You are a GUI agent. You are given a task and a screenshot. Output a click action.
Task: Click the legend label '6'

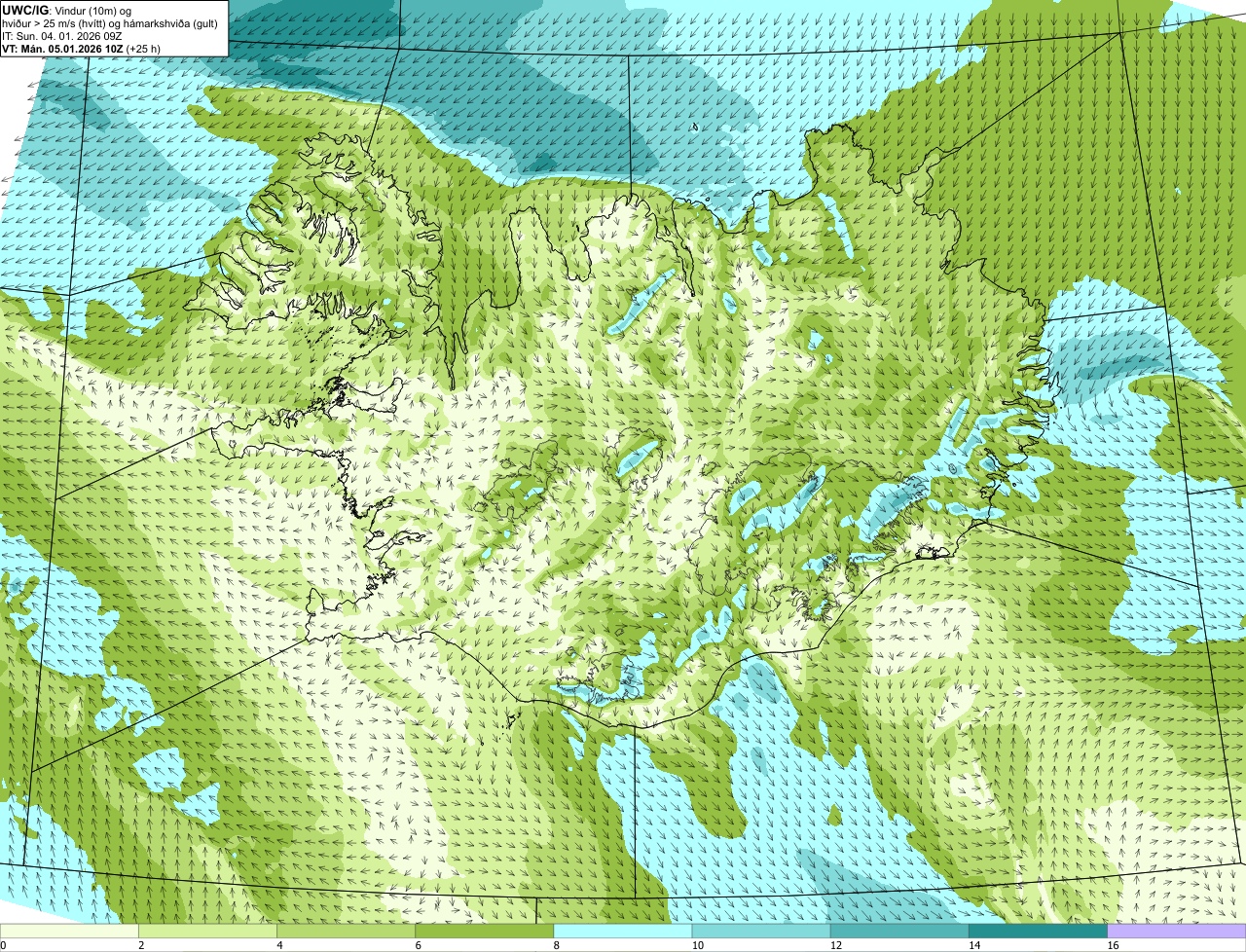(x=418, y=945)
